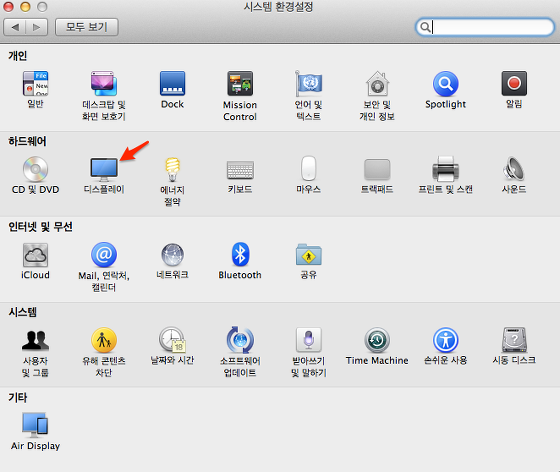
Task: Close the 시스템 환경설정 window
Action: click(8, 6)
